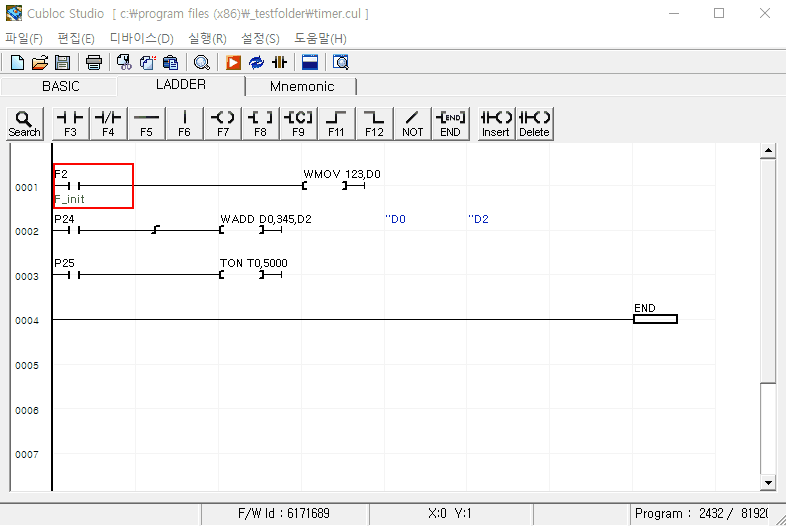Viewport: 786px width, 526px height.
Task: Click the scrollbar down arrow
Action: pos(768,483)
